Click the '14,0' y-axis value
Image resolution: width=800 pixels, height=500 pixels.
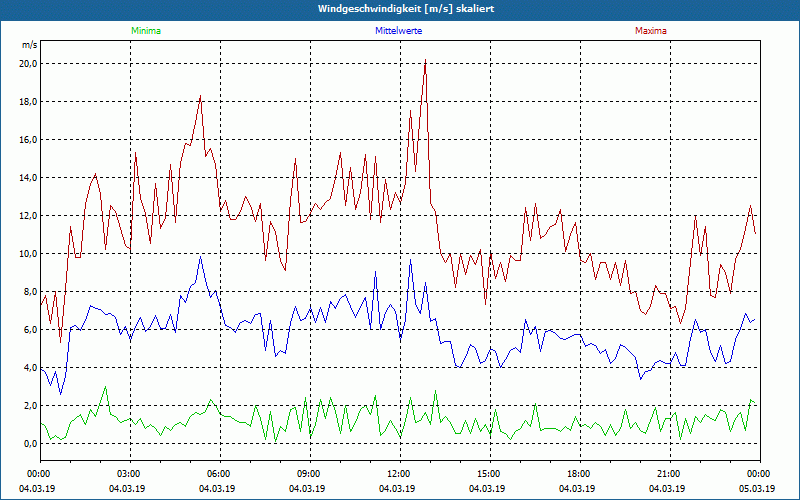28,178
